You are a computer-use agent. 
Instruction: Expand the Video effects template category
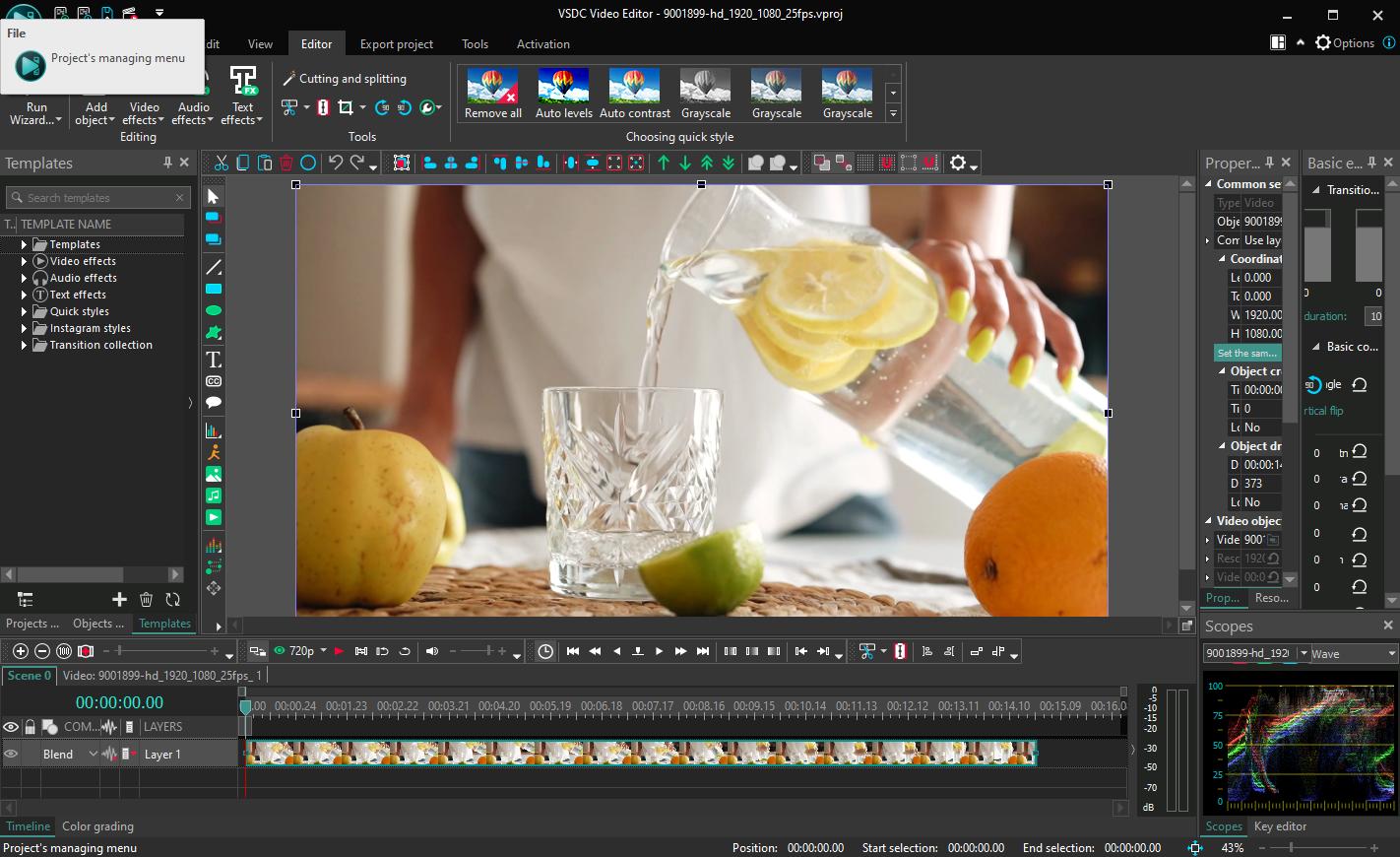[24, 260]
